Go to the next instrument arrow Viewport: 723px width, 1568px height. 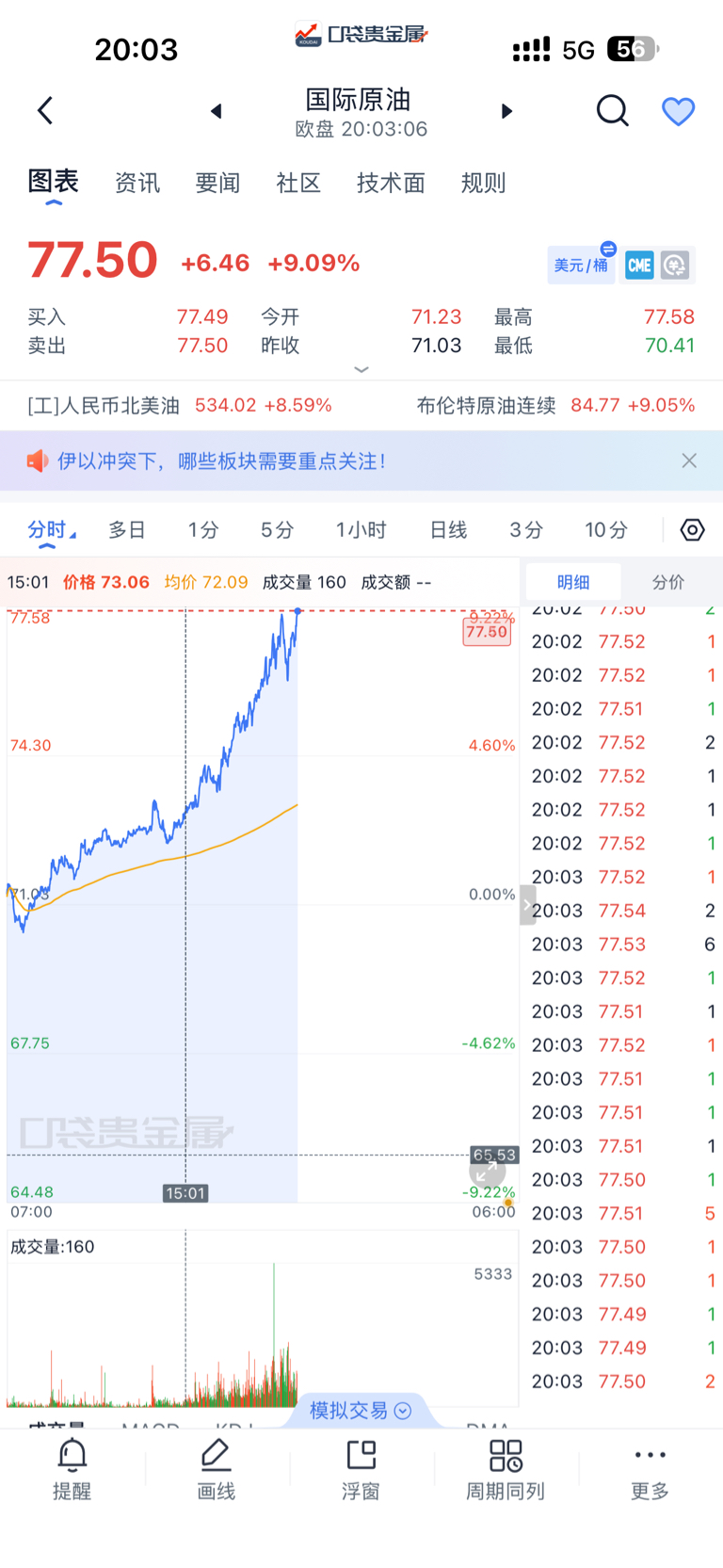pos(506,111)
